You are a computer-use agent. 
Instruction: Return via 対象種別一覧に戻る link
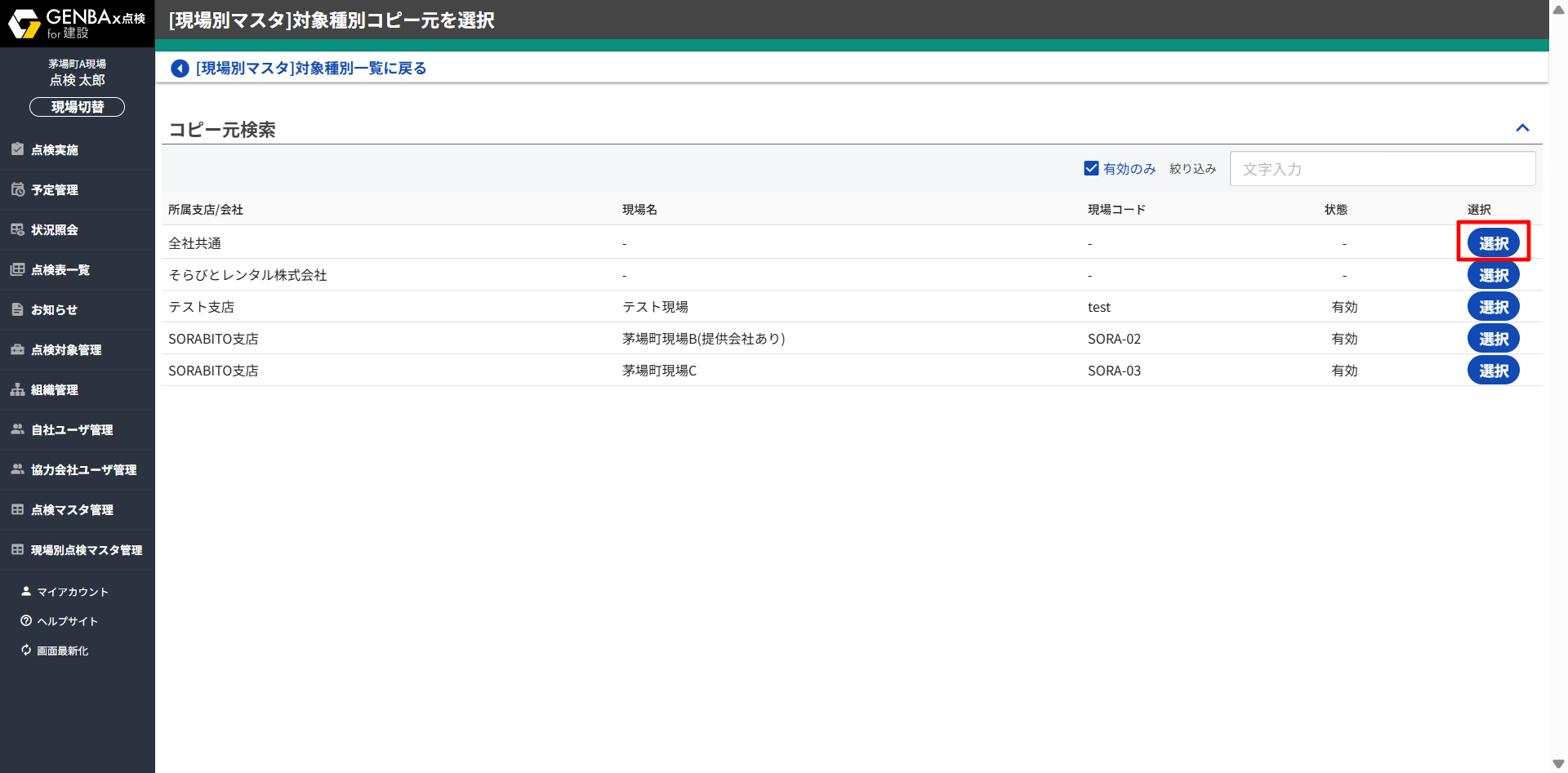(x=310, y=69)
